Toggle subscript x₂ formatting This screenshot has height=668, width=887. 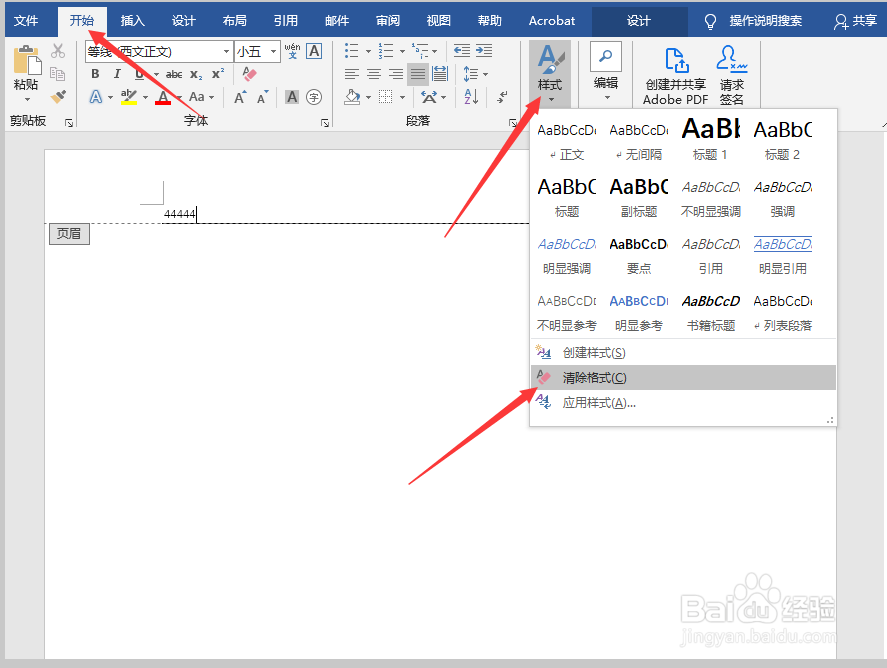point(196,74)
